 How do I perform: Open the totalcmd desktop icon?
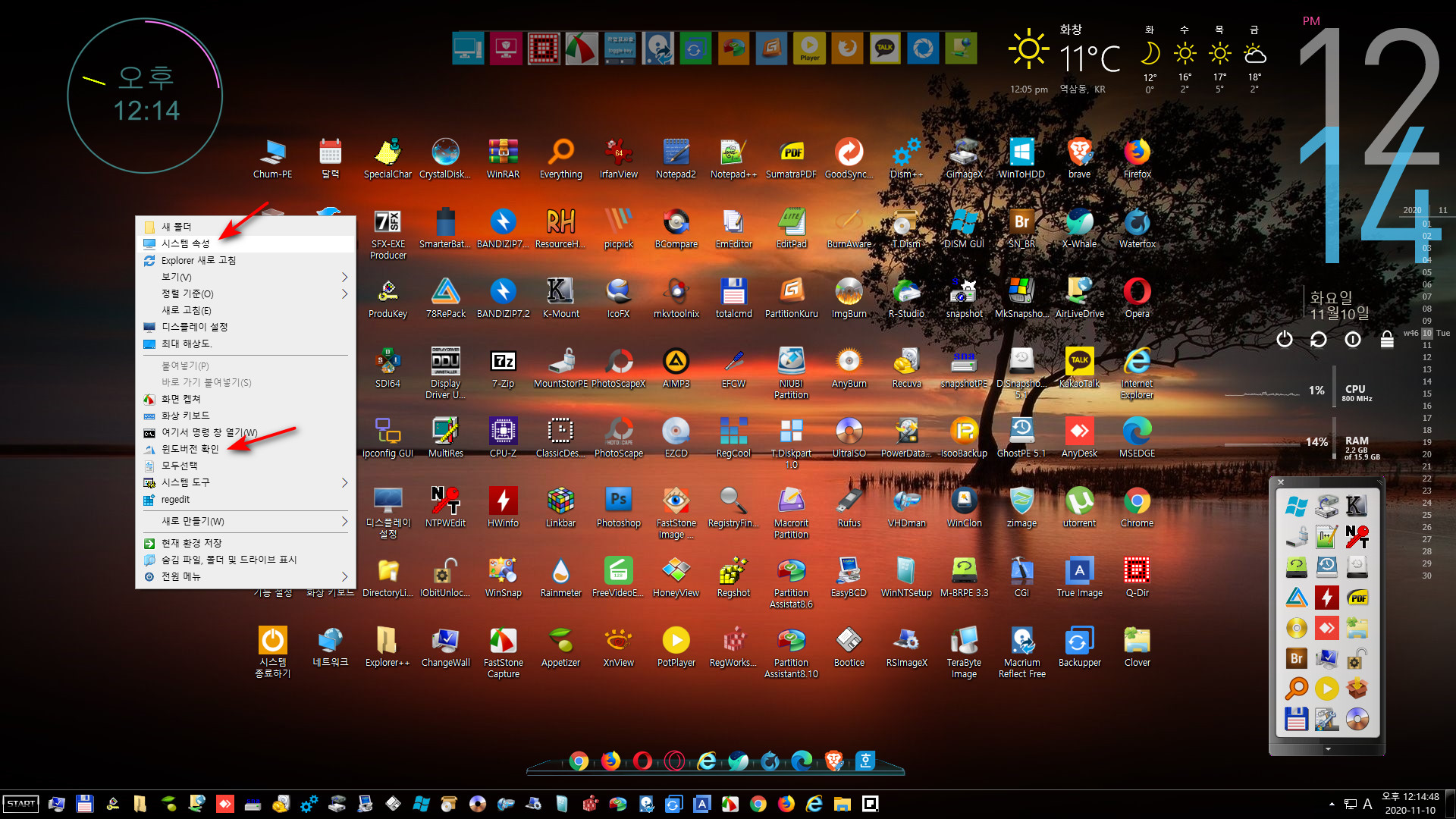(x=733, y=298)
